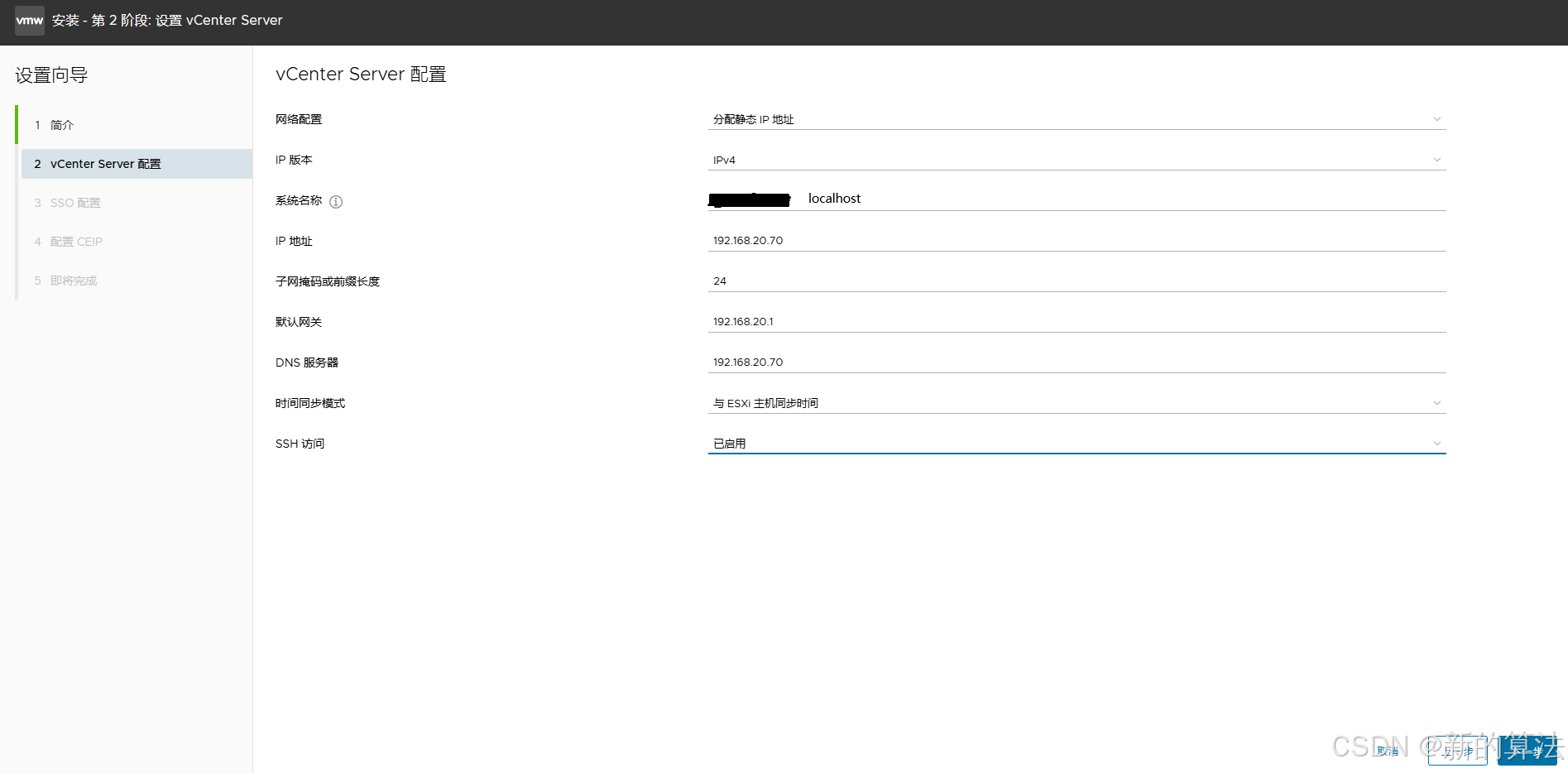Click the SSH 访问 label
Image resolution: width=1568 pixels, height=773 pixels.
pyautogui.click(x=300, y=444)
